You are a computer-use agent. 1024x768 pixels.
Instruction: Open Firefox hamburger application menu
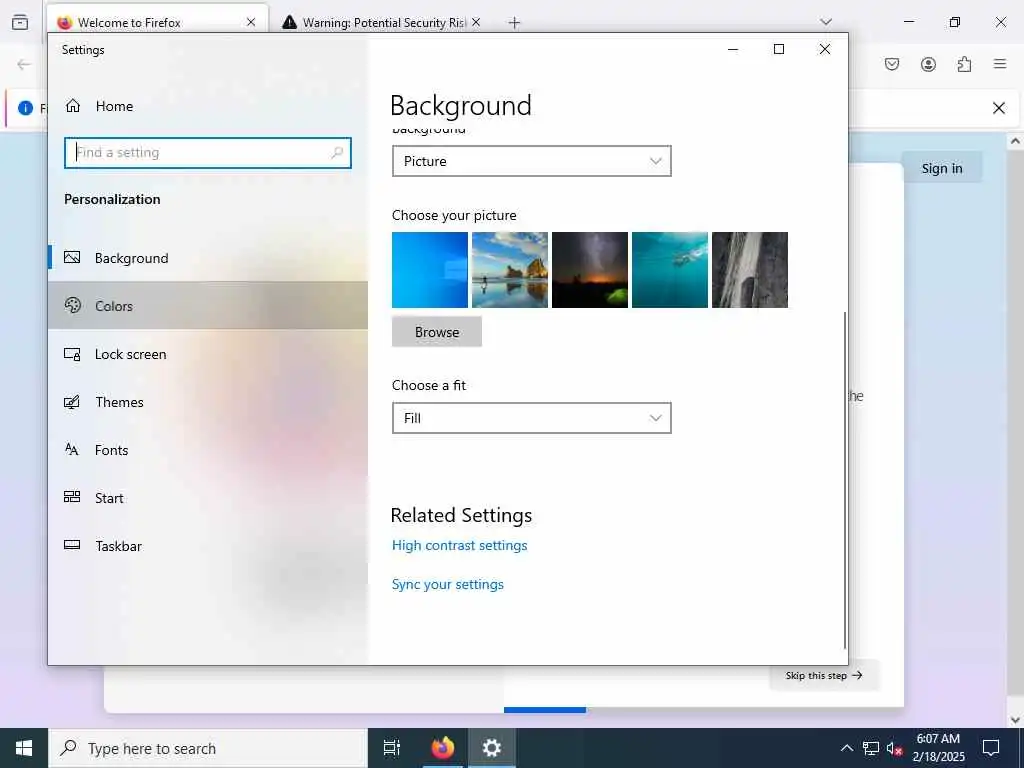point(1000,64)
